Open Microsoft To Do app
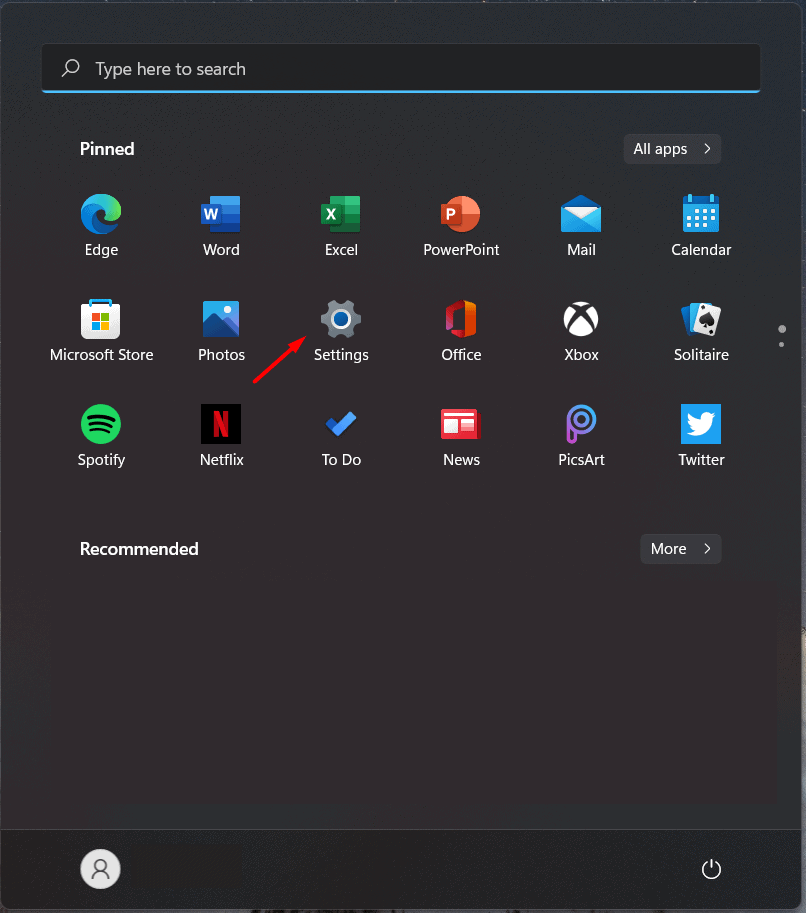This screenshot has height=913, width=806. pyautogui.click(x=341, y=425)
